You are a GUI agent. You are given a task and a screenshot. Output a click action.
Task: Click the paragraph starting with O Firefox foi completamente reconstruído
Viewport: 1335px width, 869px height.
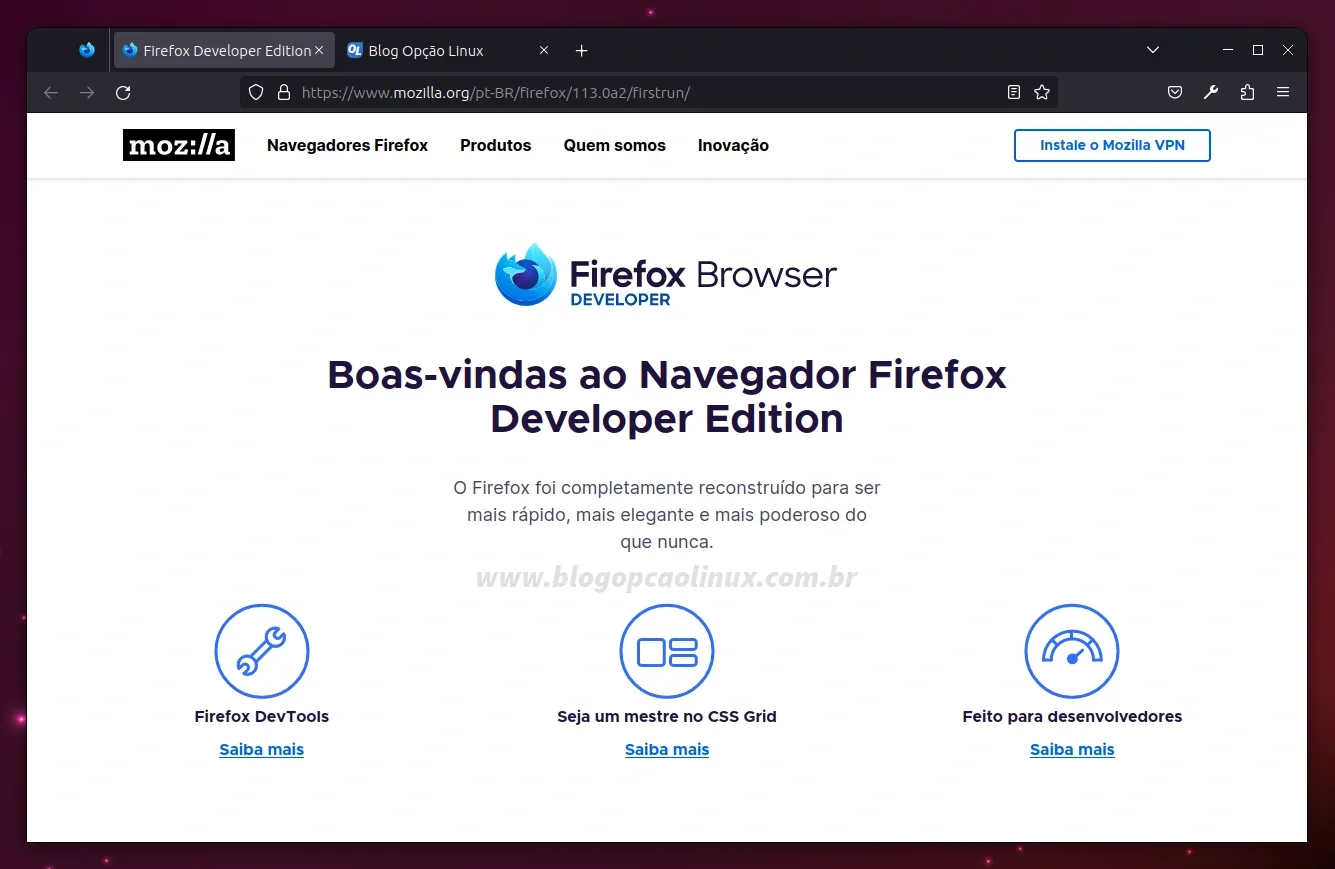tap(667, 515)
